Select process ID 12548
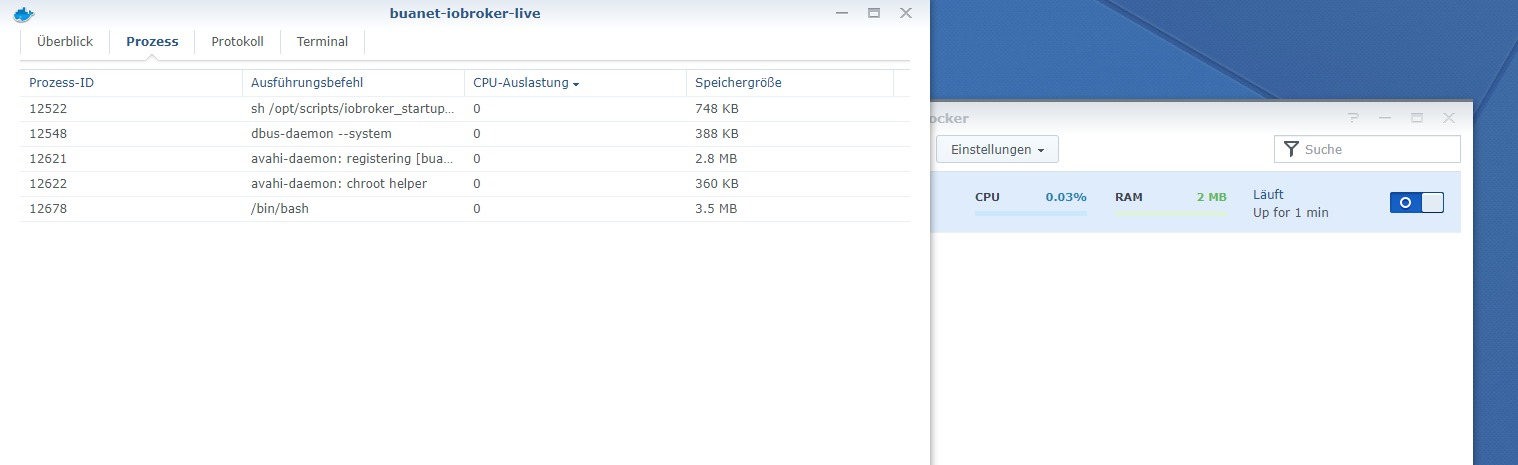Screen dimensions: 1518x465 [48, 133]
